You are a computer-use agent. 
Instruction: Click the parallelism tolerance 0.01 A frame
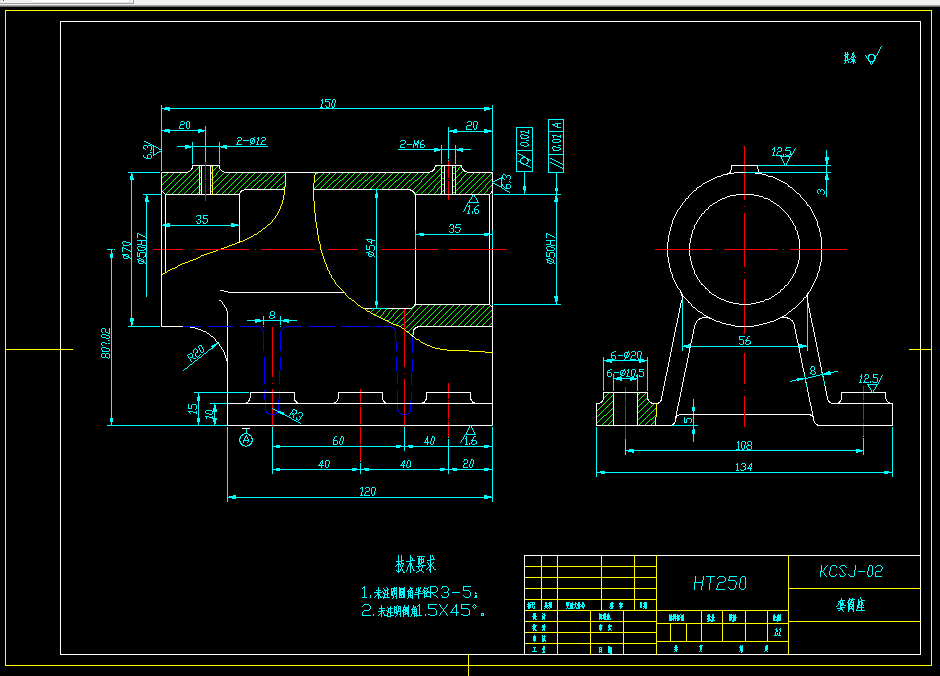click(556, 147)
